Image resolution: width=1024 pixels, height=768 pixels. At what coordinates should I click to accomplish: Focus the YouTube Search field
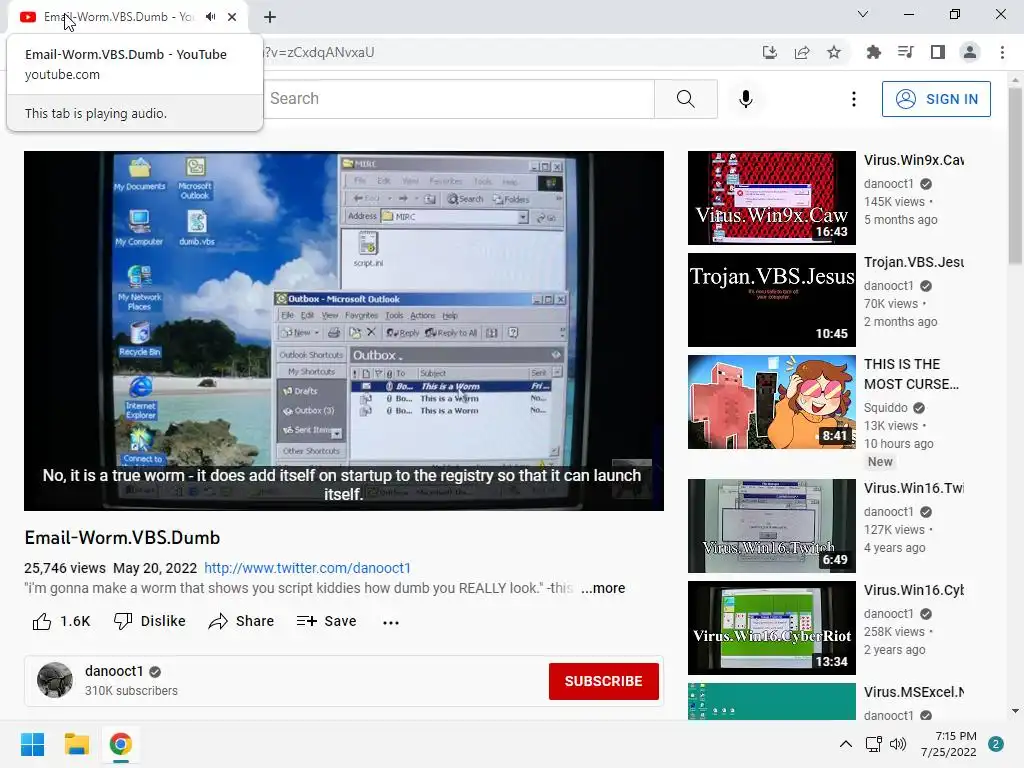(460, 99)
